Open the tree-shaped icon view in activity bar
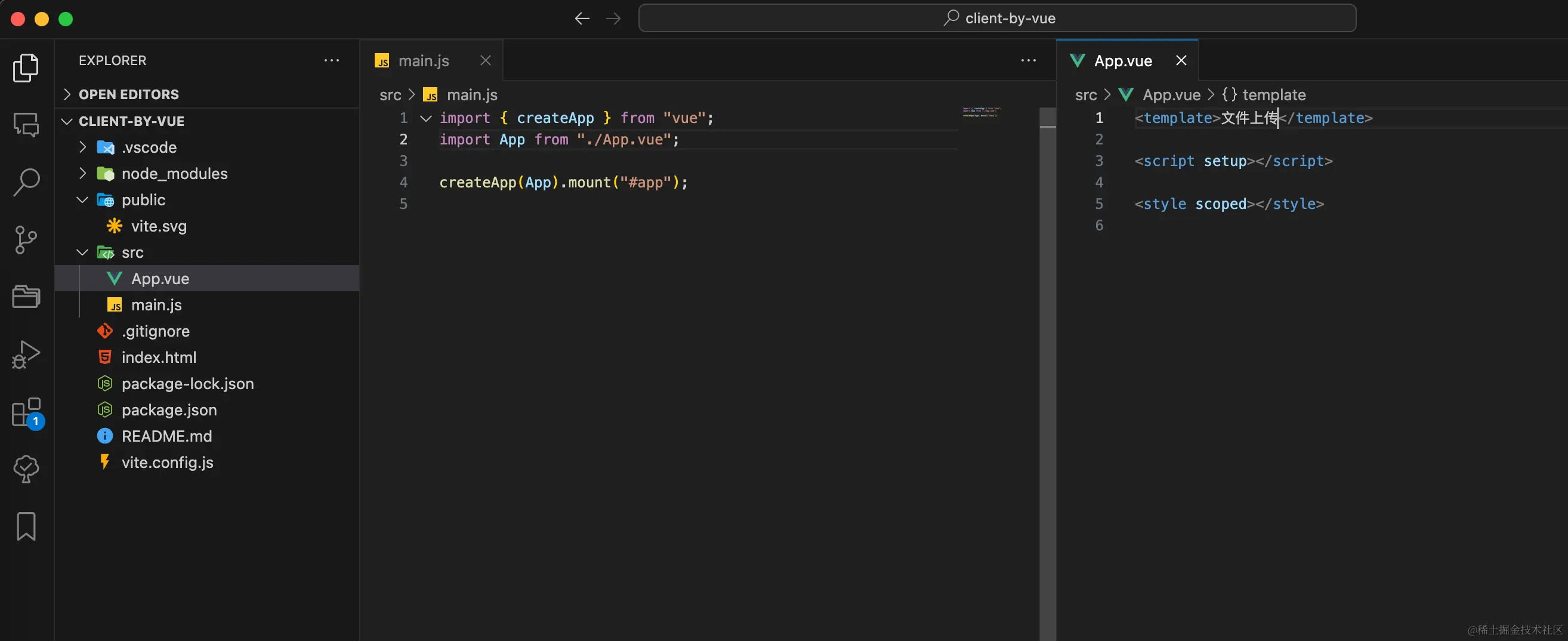This screenshot has height=641, width=1568. point(26,469)
